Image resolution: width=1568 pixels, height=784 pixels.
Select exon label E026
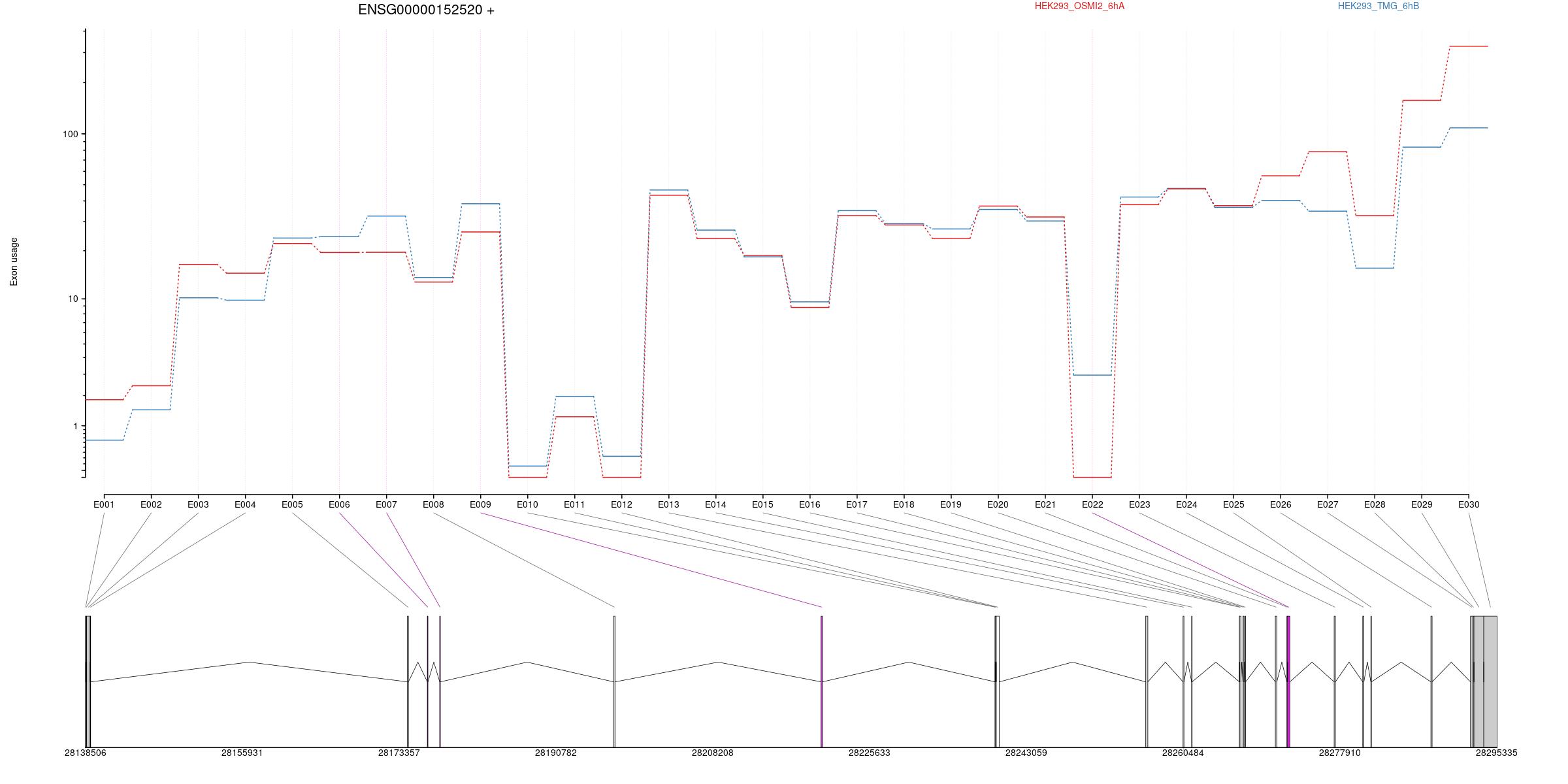coord(1281,504)
